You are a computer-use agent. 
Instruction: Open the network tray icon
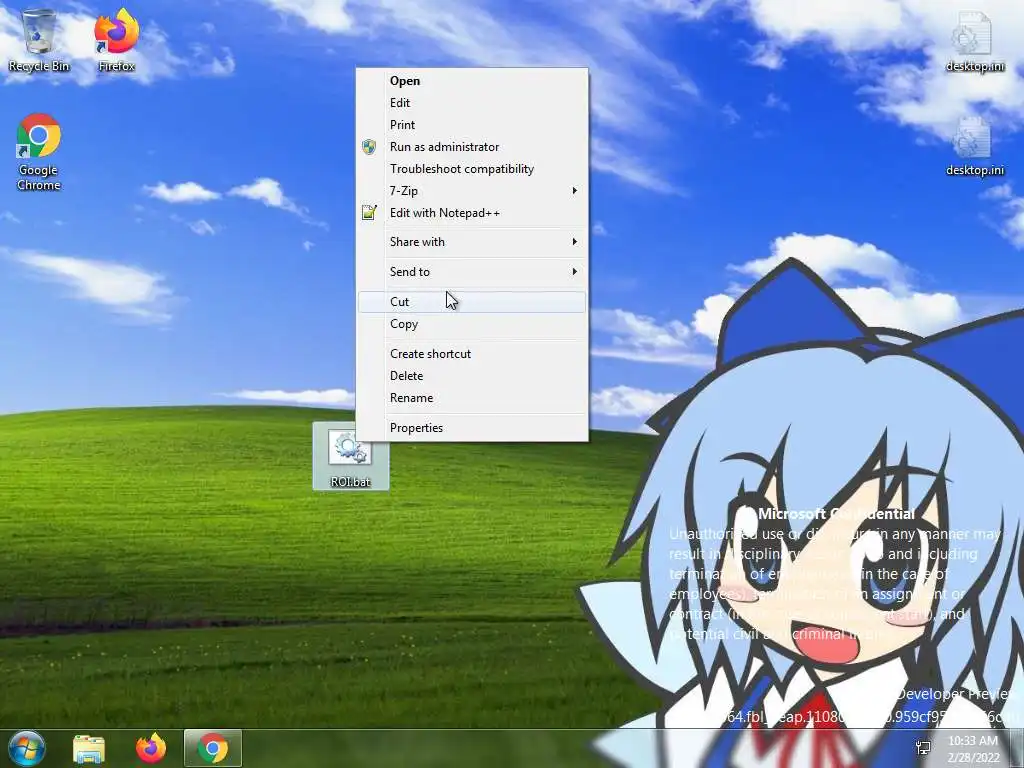923,748
